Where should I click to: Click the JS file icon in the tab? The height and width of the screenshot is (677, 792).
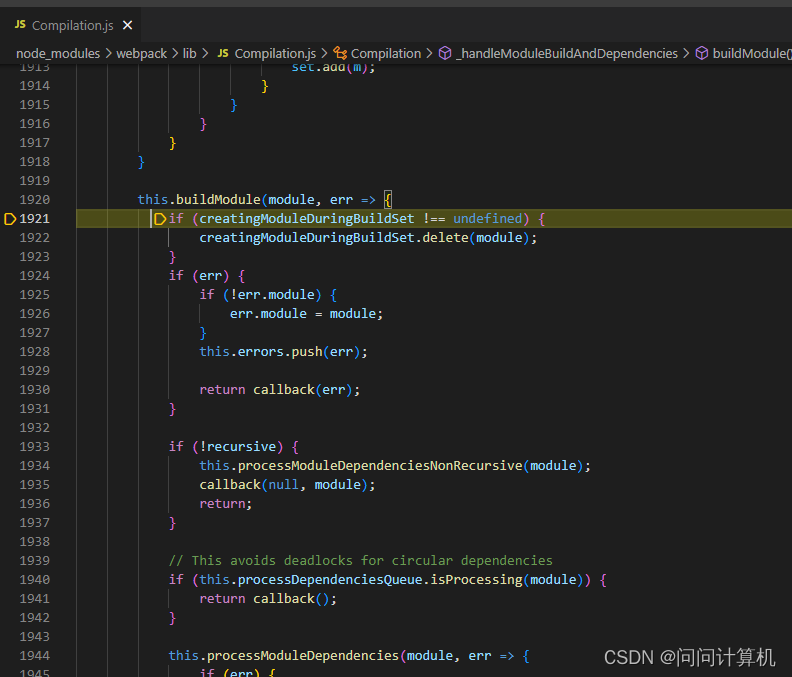tap(20, 24)
